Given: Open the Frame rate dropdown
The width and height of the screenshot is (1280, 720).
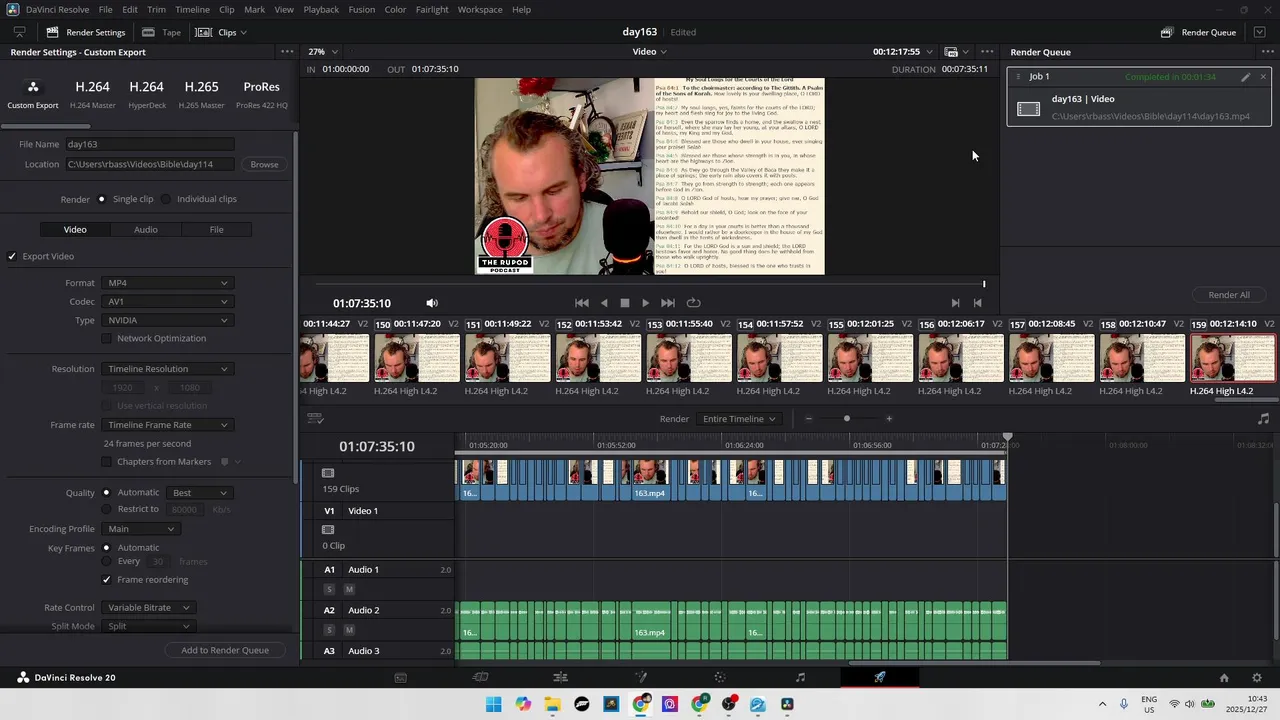Looking at the screenshot, I should click(x=167, y=425).
